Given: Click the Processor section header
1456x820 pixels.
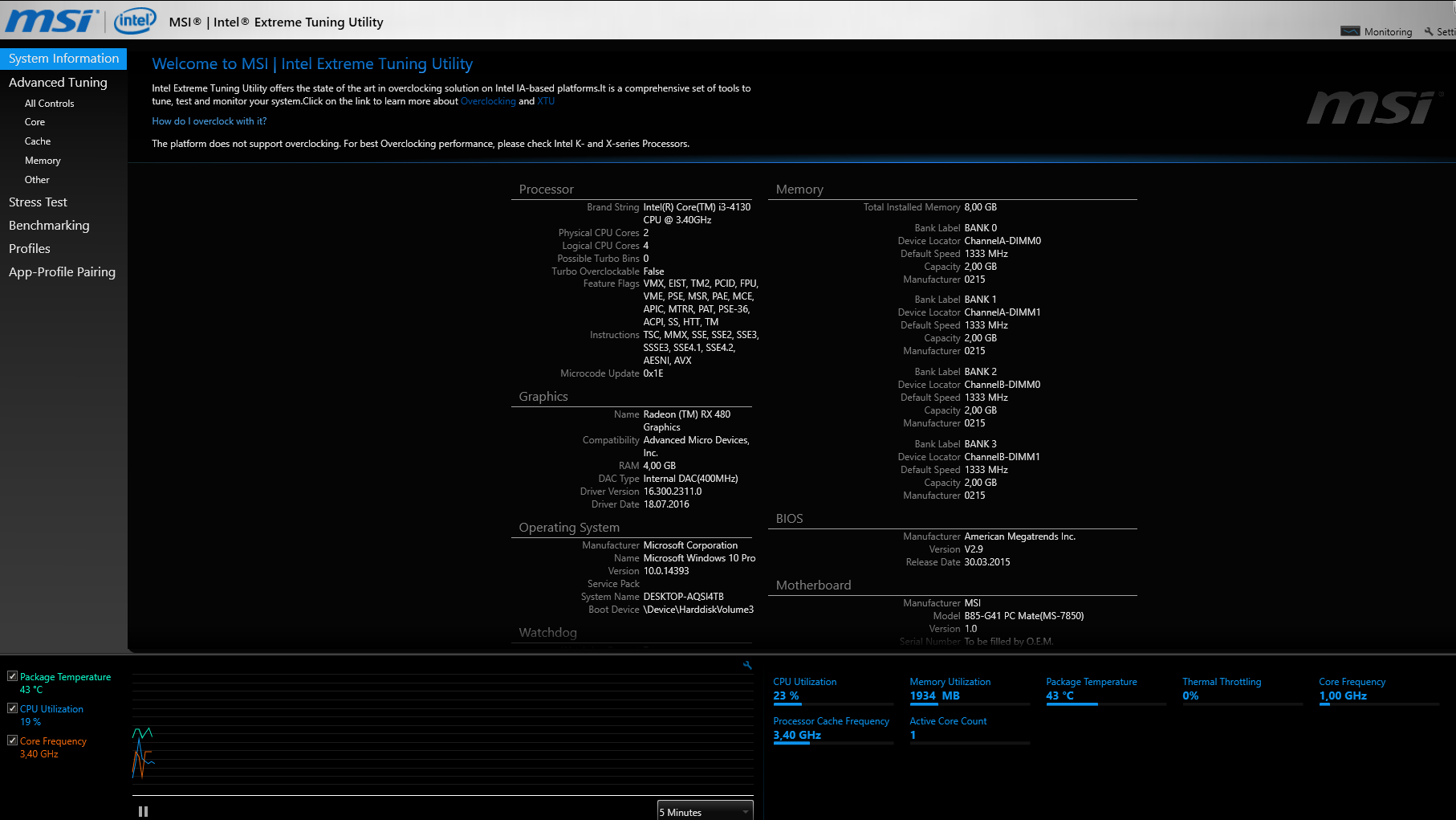Looking at the screenshot, I should tap(547, 190).
